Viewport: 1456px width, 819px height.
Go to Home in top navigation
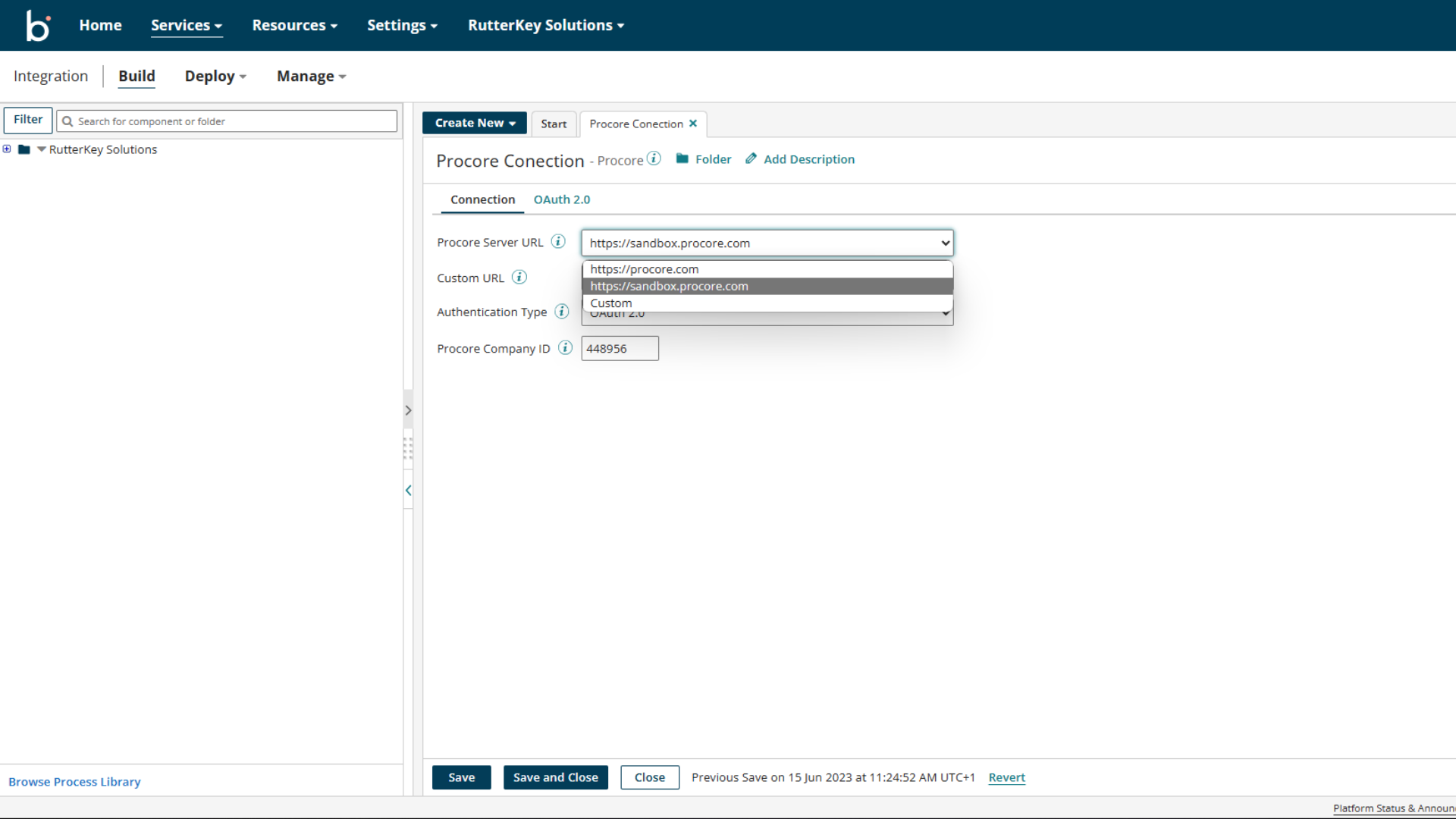(100, 25)
